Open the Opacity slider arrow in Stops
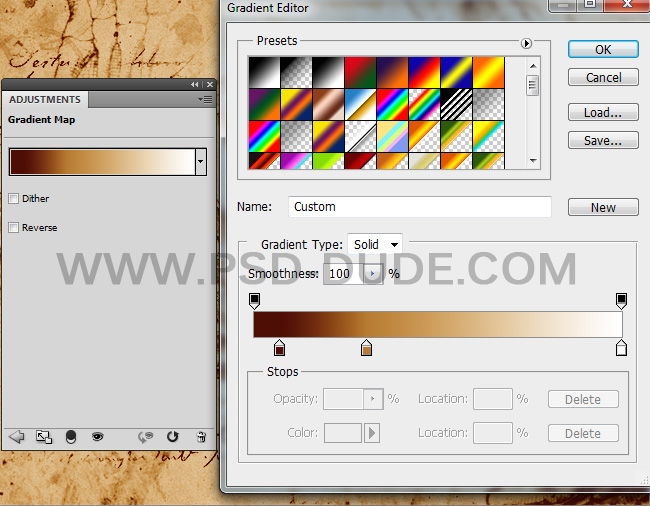The image size is (650, 506). click(373, 399)
